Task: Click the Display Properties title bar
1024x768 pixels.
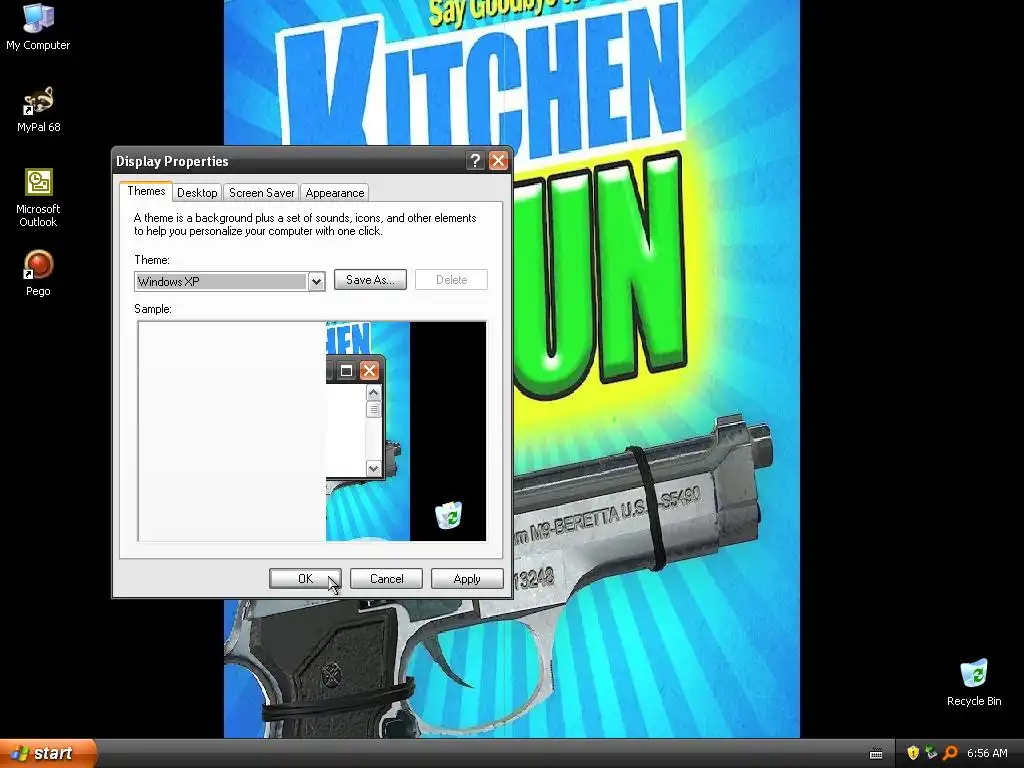Action: coord(287,161)
